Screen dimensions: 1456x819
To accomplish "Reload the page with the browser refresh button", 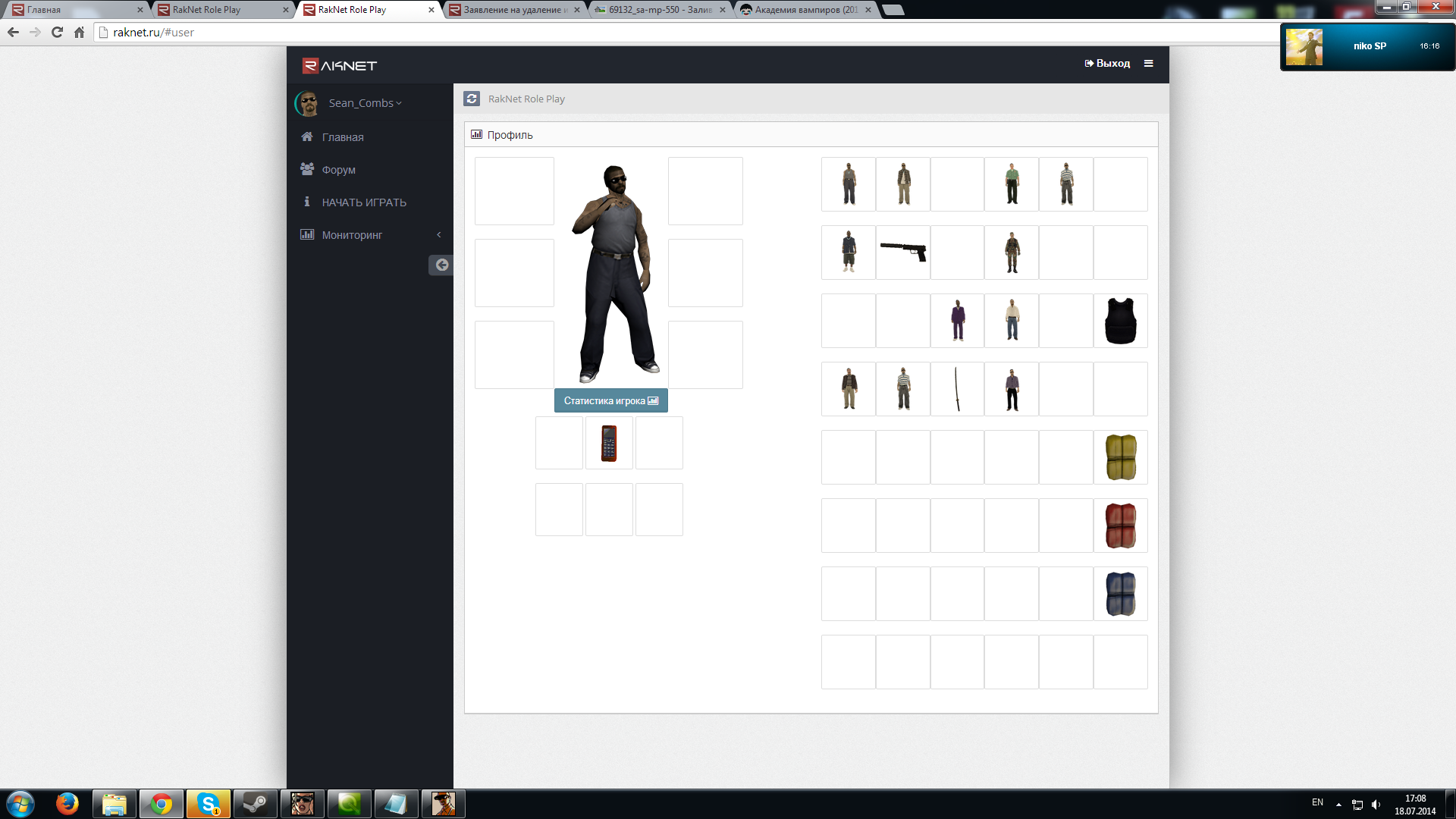I will [x=57, y=32].
